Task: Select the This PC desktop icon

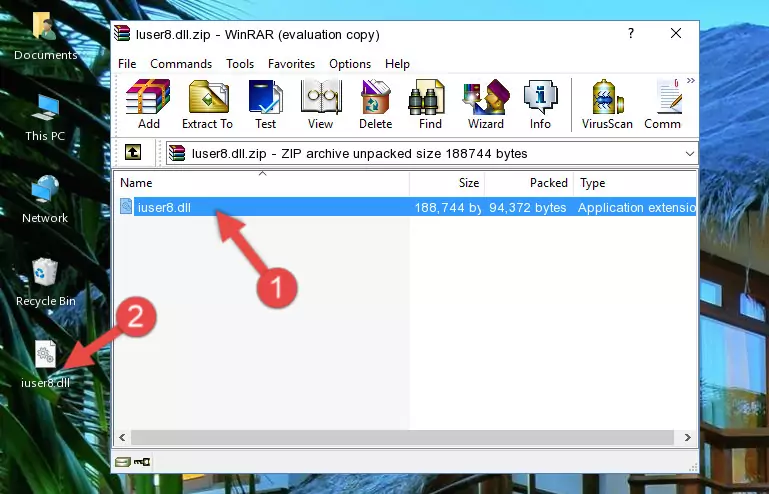Action: pos(45,118)
